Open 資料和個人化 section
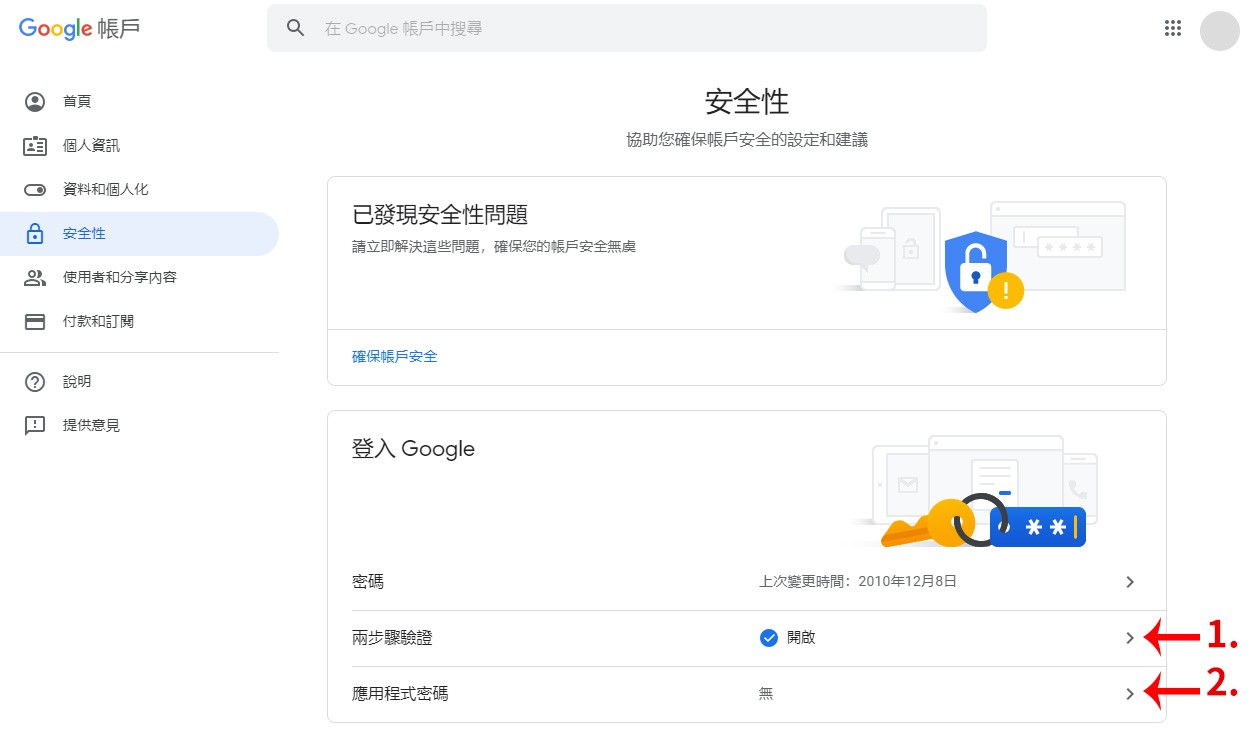 click(x=139, y=190)
